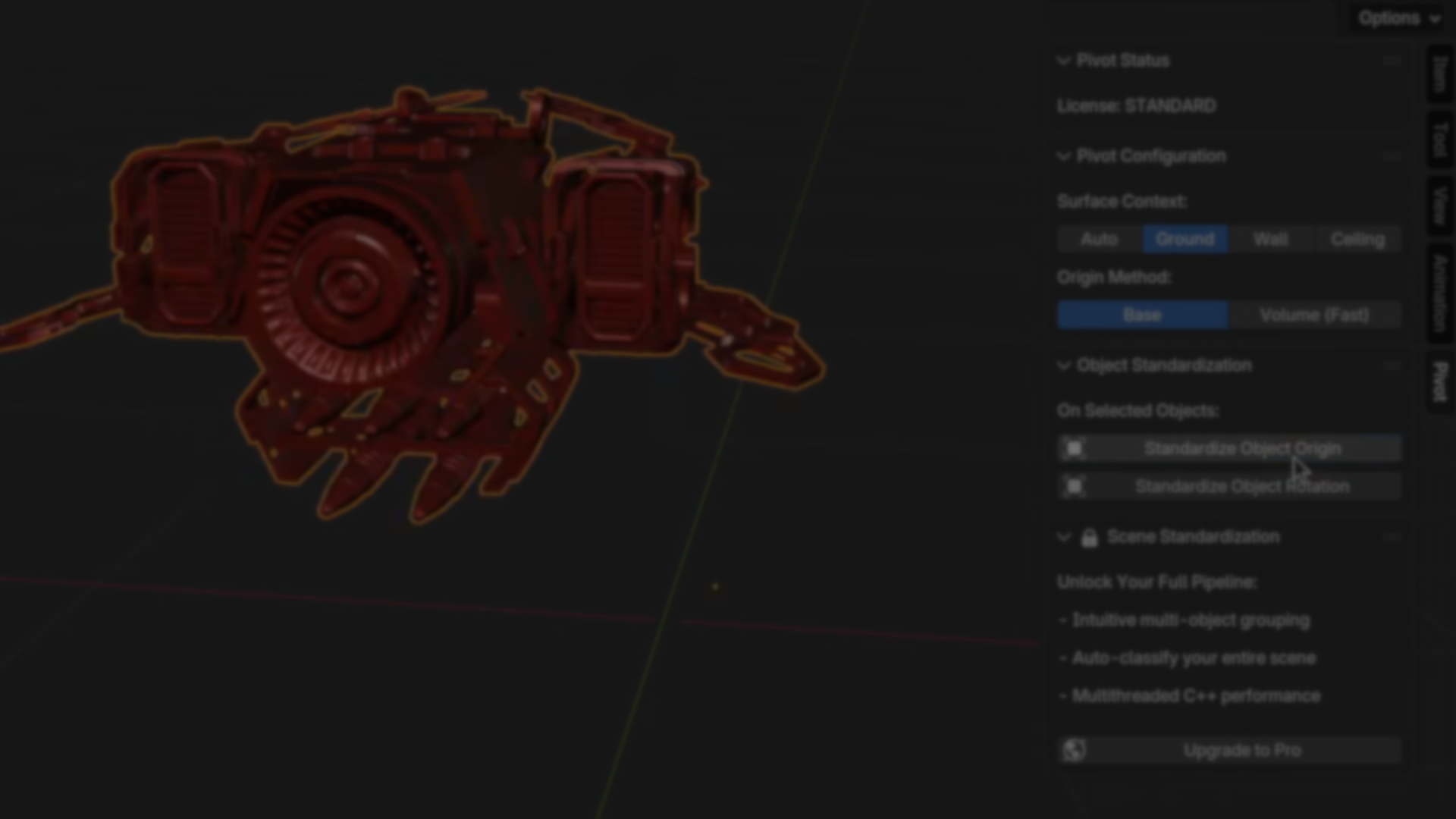Viewport: 1456px width, 819px height.
Task: Click the Pivot Status panel drag handle
Action: [1391, 61]
